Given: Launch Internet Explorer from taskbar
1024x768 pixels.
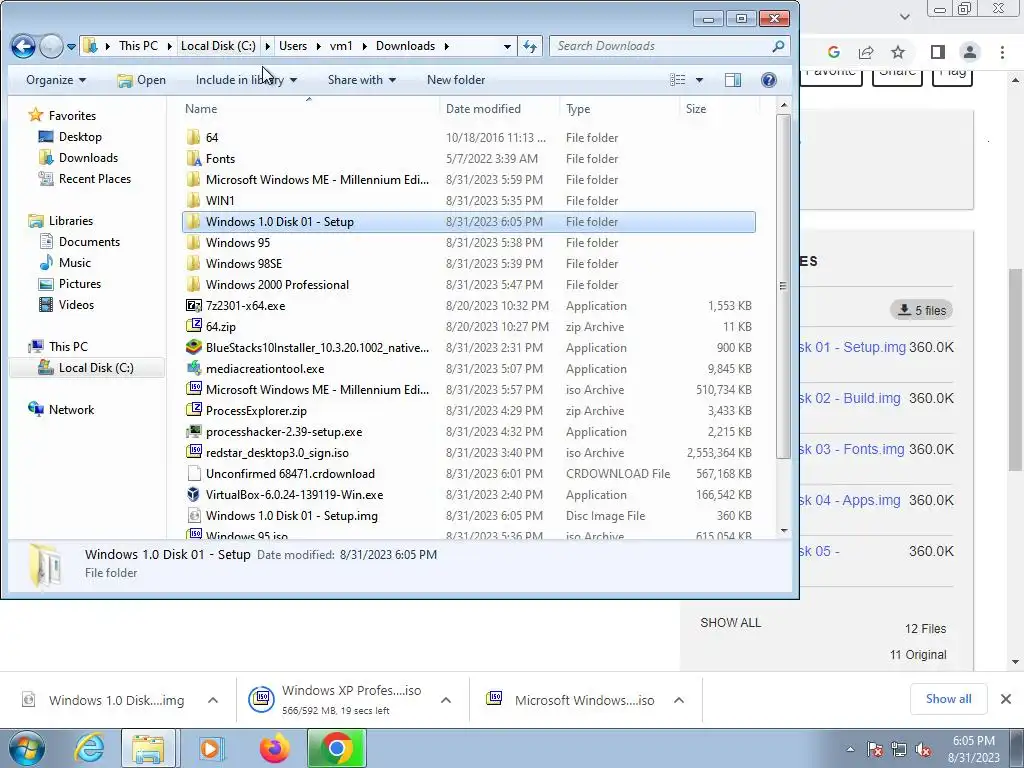Looking at the screenshot, I should (x=89, y=748).
